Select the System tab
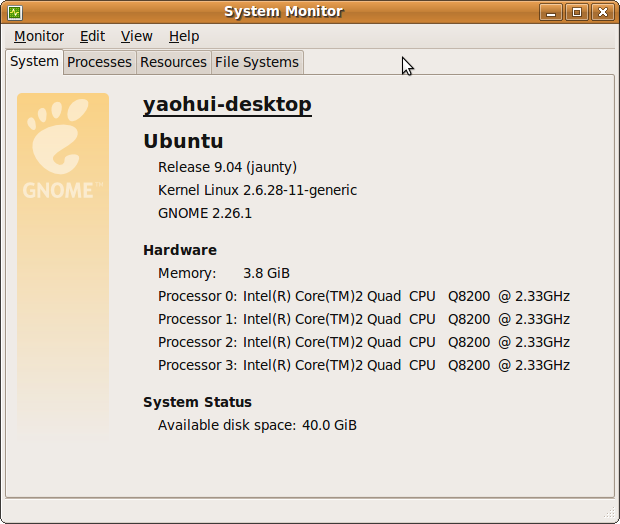Screen dimensions: 620x524 [x=34, y=62]
